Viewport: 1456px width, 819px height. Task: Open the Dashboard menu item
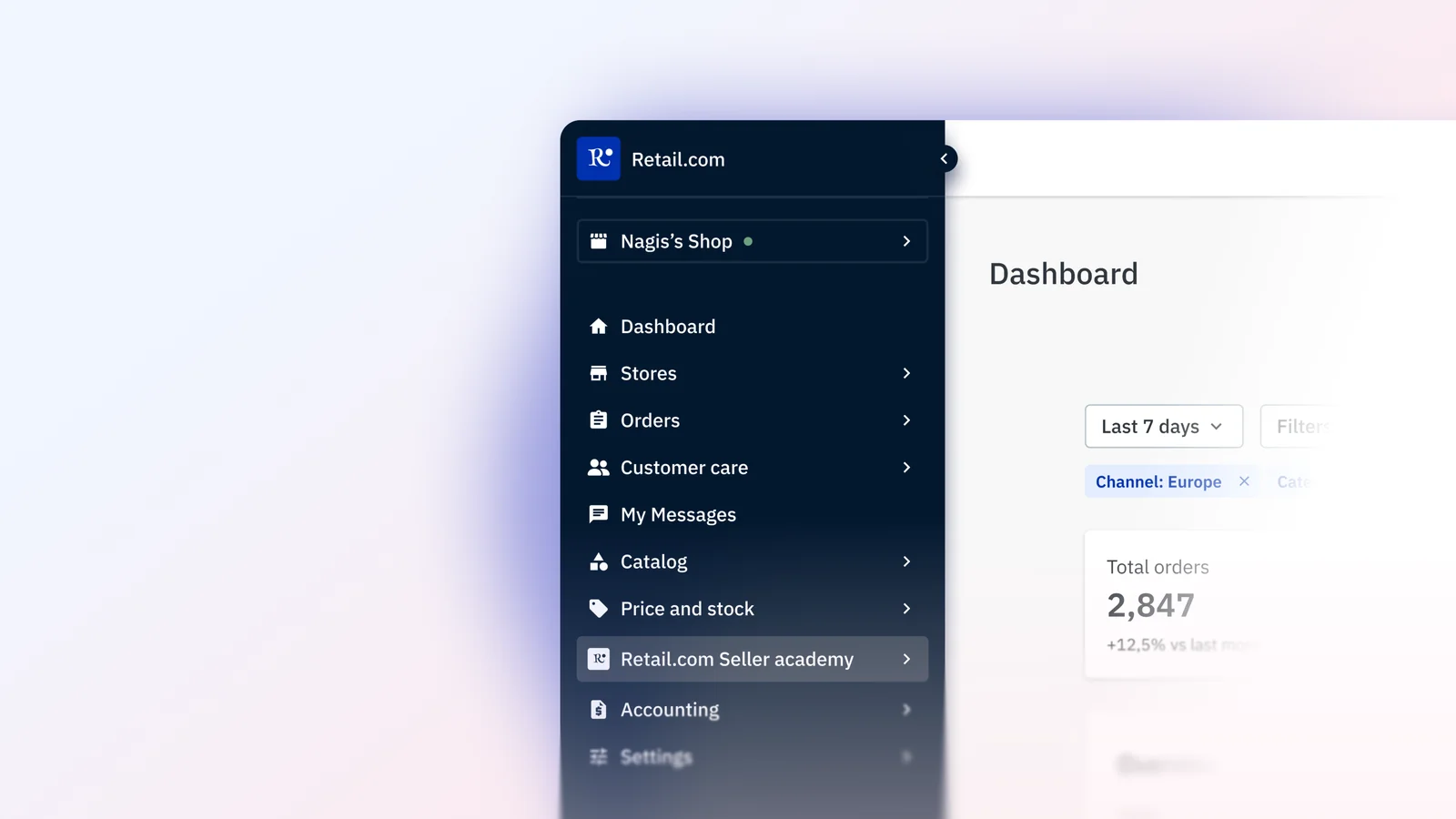click(x=753, y=326)
